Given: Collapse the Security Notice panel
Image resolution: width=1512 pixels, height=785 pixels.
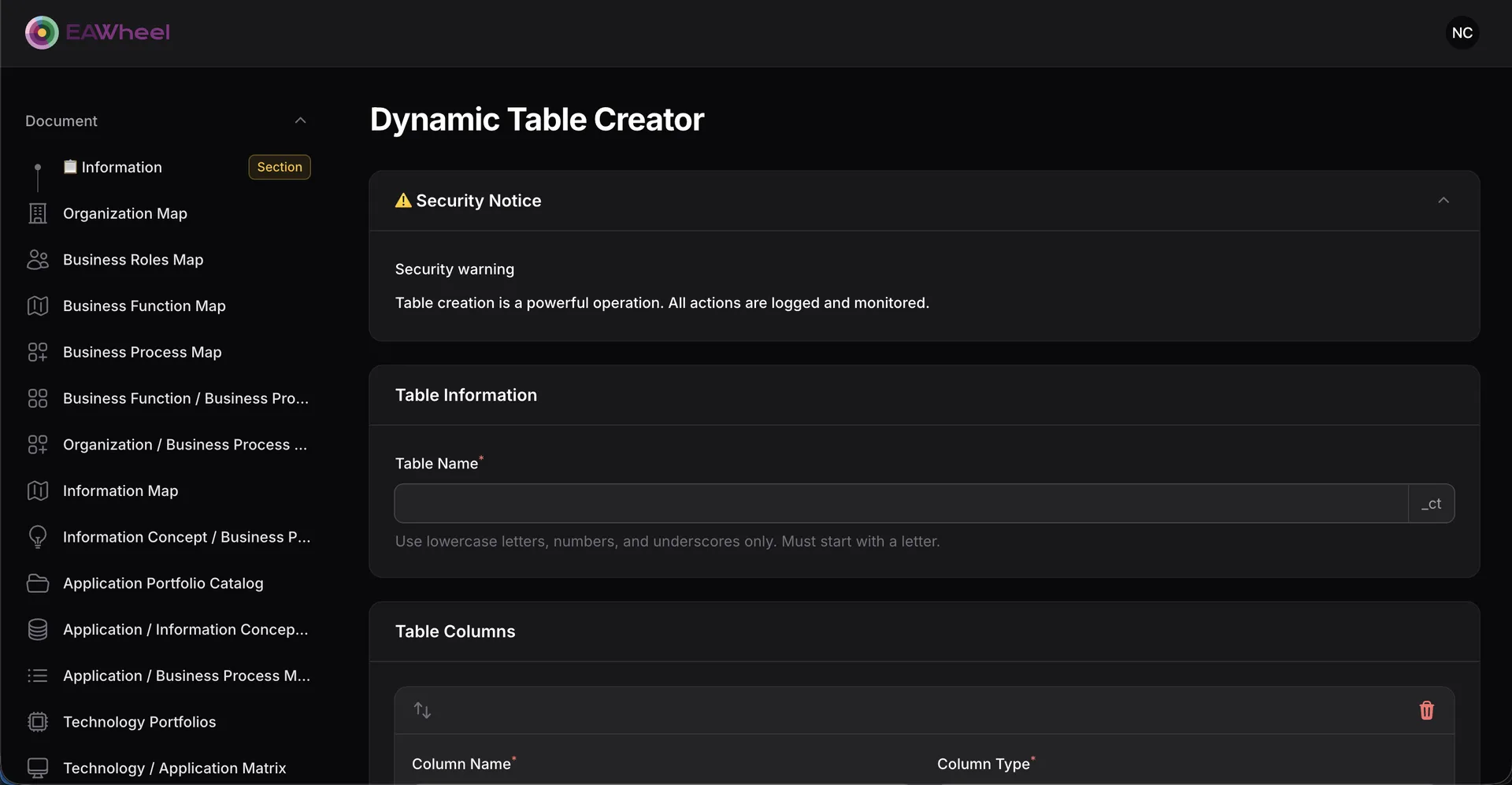Looking at the screenshot, I should coord(1443,200).
